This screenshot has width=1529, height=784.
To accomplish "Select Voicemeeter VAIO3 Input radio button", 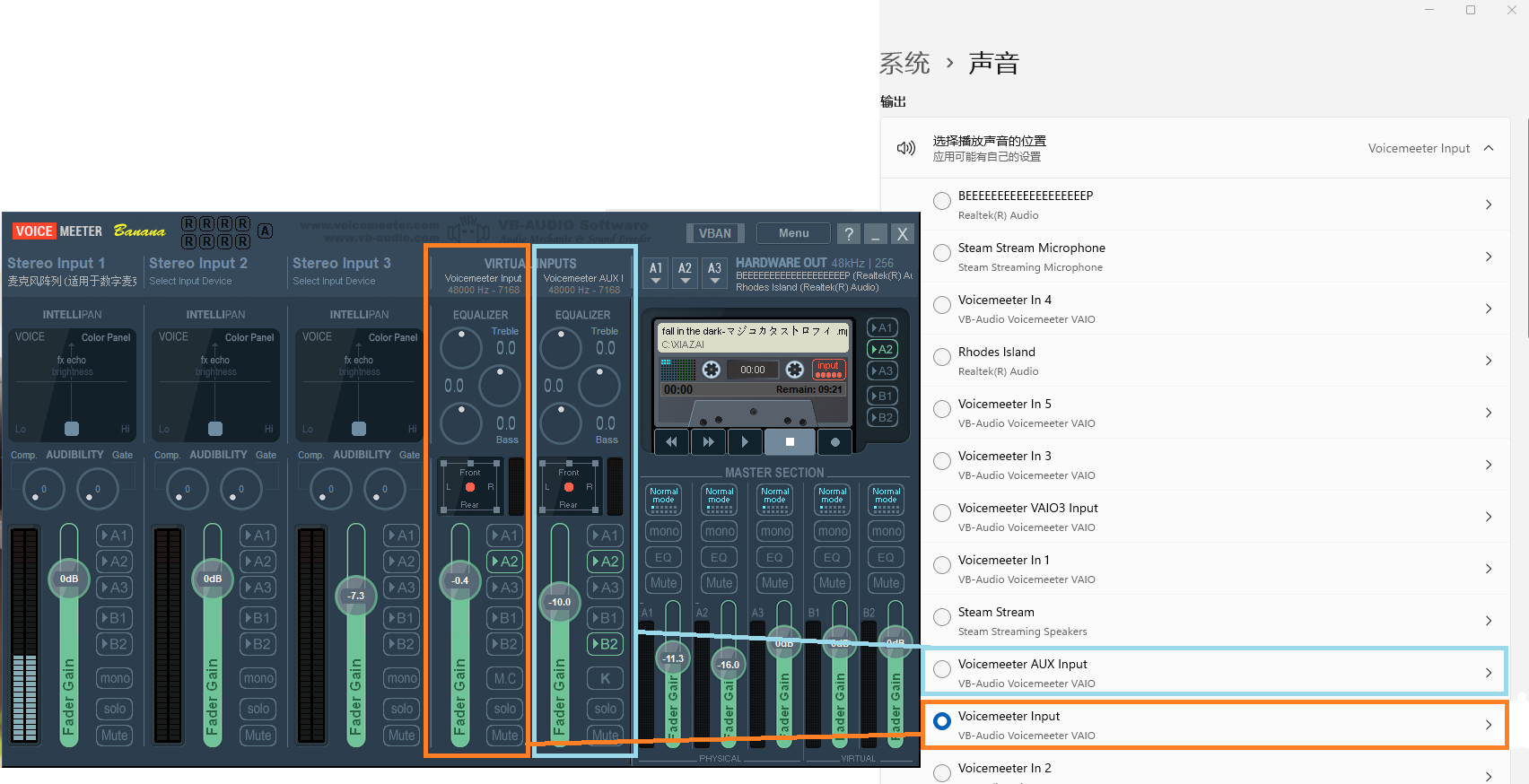I will 942,513.
